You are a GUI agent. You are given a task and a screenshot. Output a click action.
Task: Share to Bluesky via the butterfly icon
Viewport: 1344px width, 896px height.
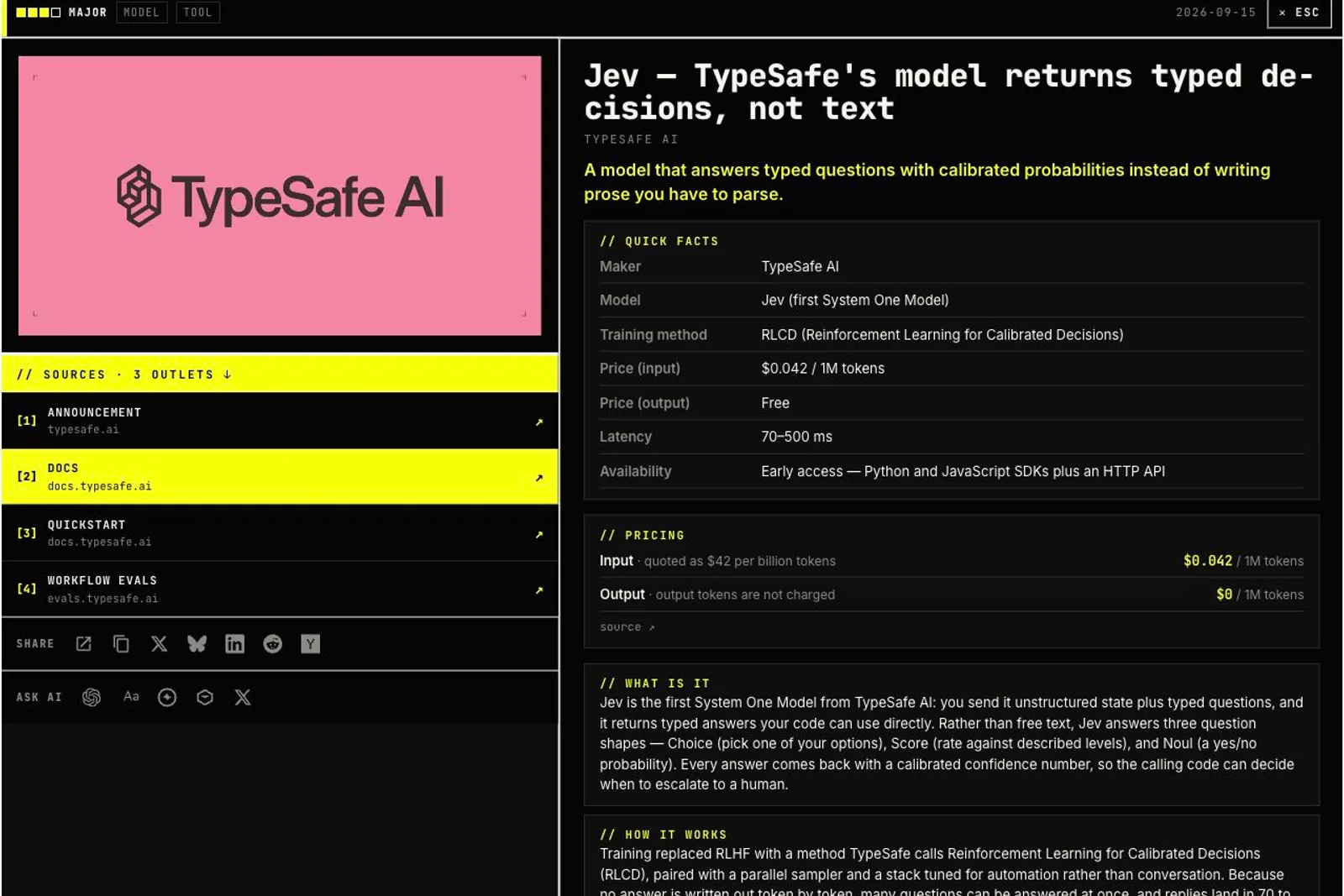pyautogui.click(x=197, y=644)
